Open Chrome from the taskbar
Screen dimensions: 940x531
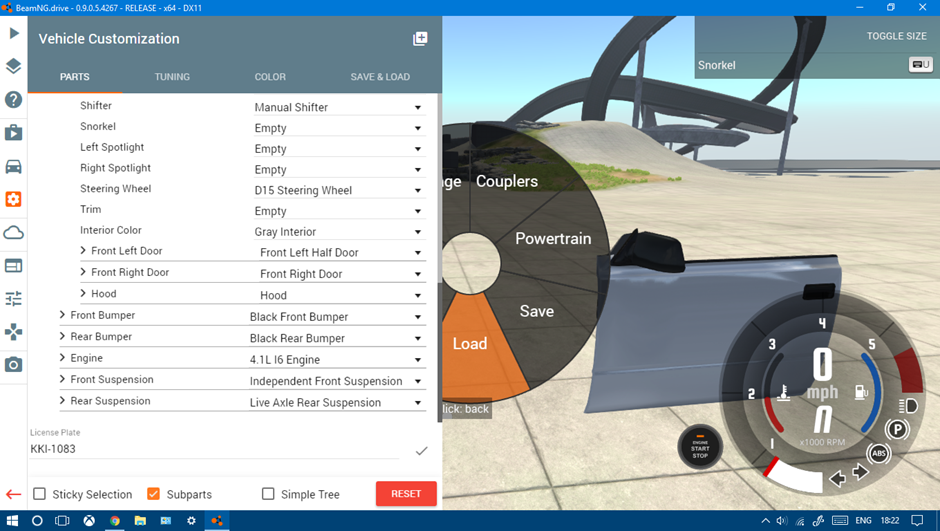pos(115,521)
